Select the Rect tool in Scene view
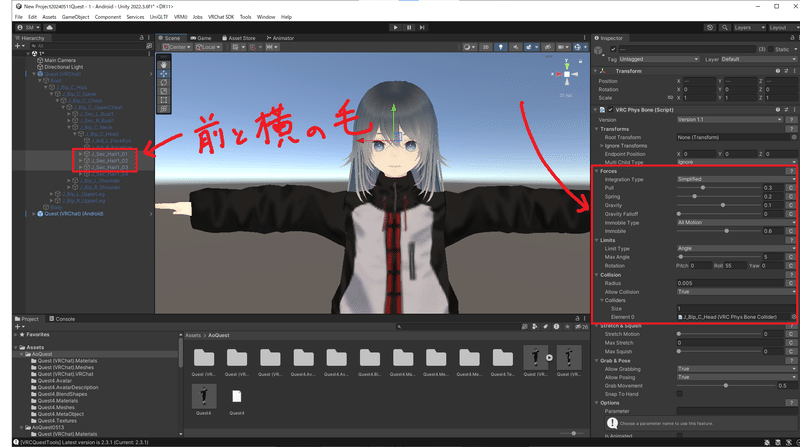 tap(163, 100)
